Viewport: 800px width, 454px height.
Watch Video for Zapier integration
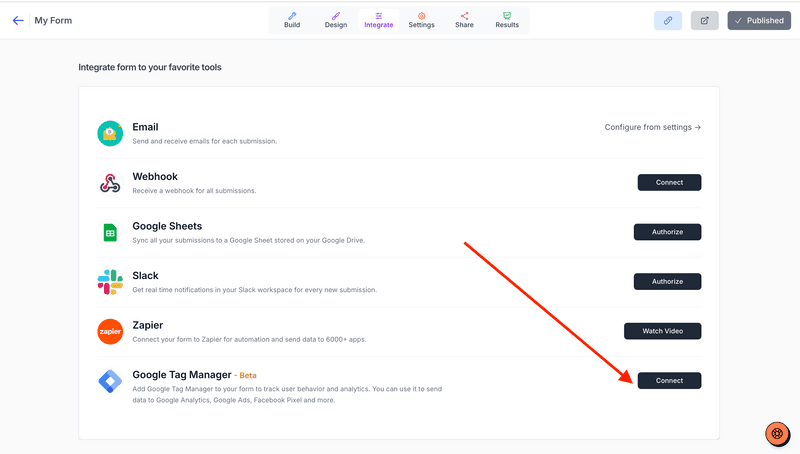tap(662, 331)
